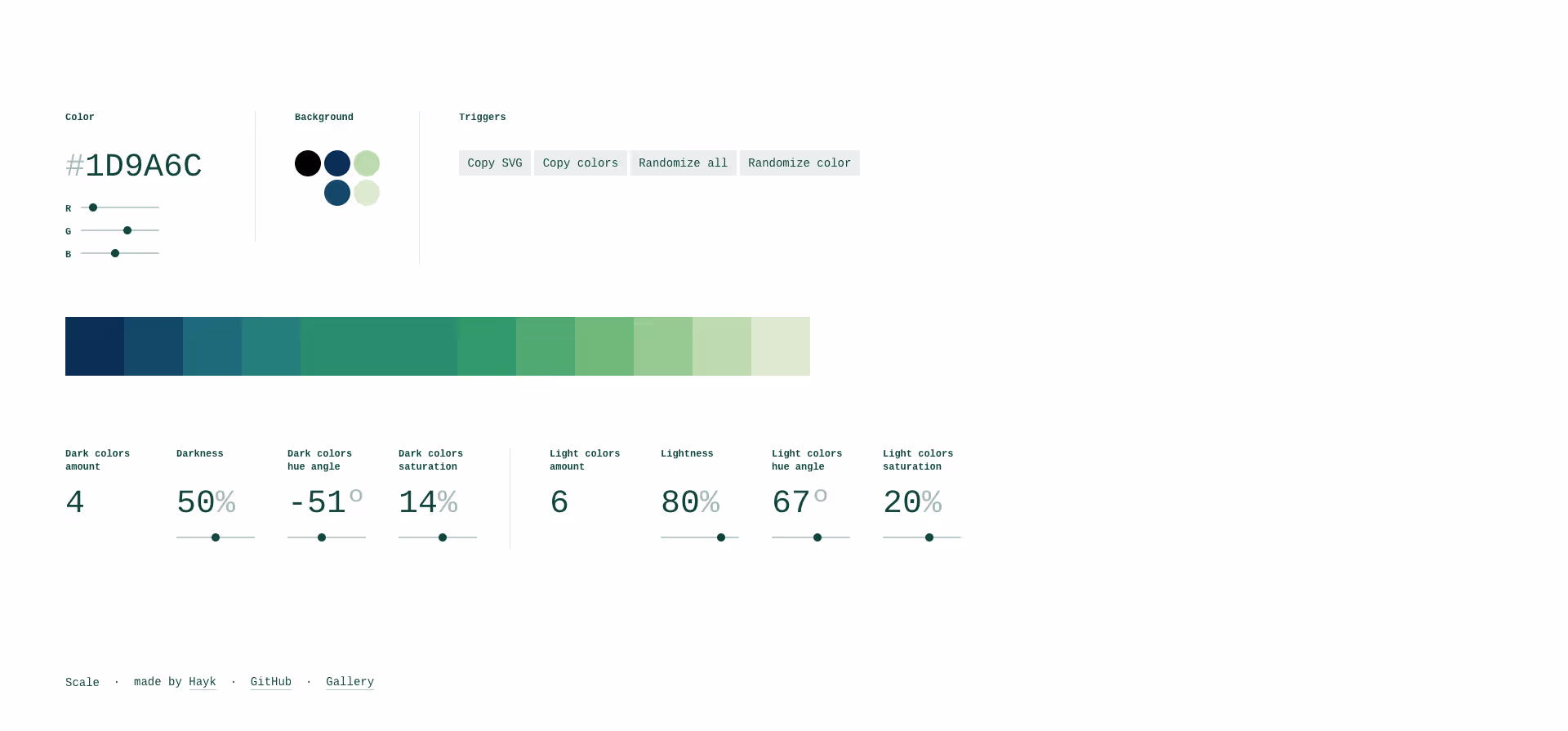The image size is (1568, 731).
Task: Click the wide main green swatch in the palette
Action: (379, 346)
